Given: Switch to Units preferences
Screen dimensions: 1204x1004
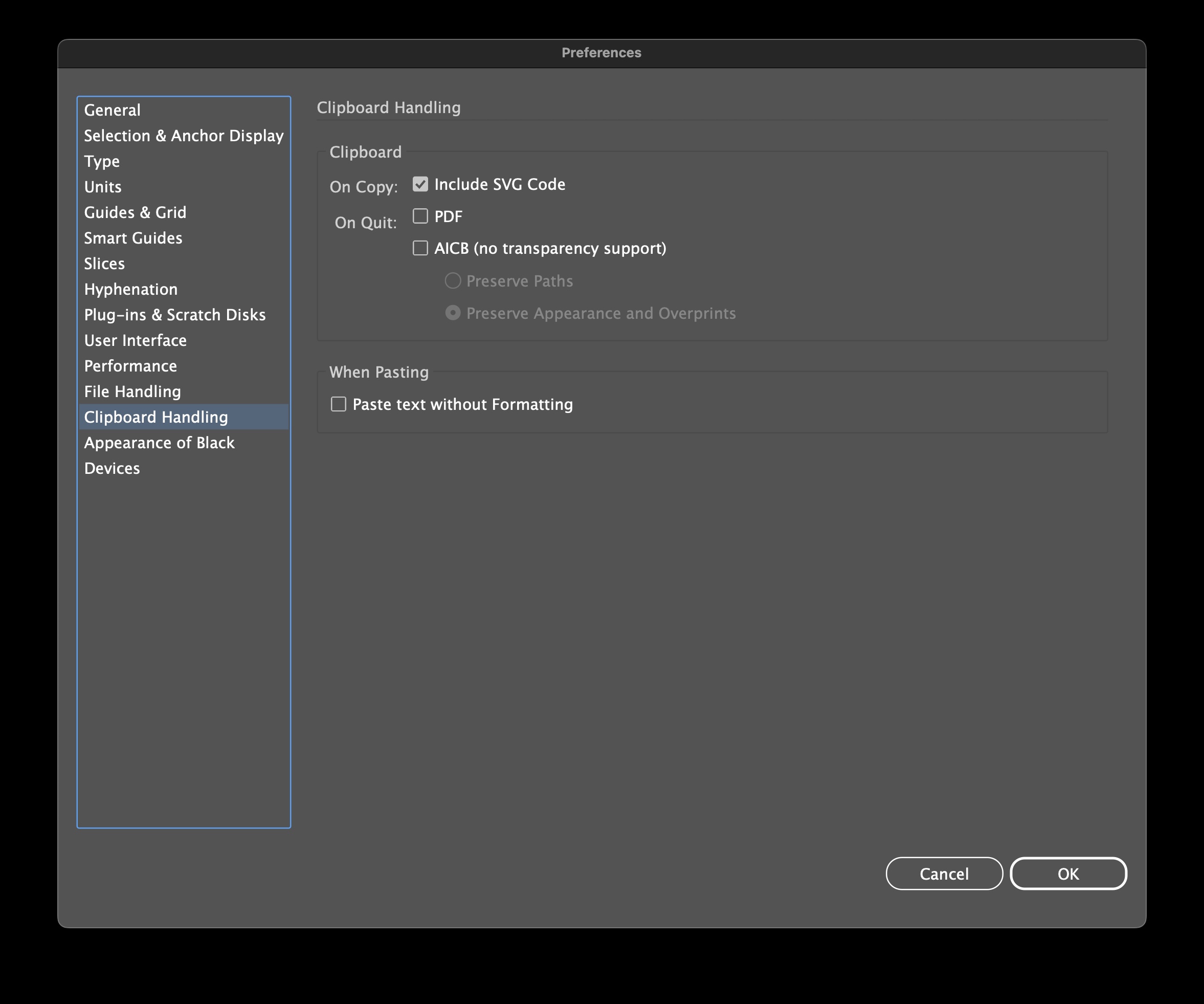Looking at the screenshot, I should tap(103, 187).
